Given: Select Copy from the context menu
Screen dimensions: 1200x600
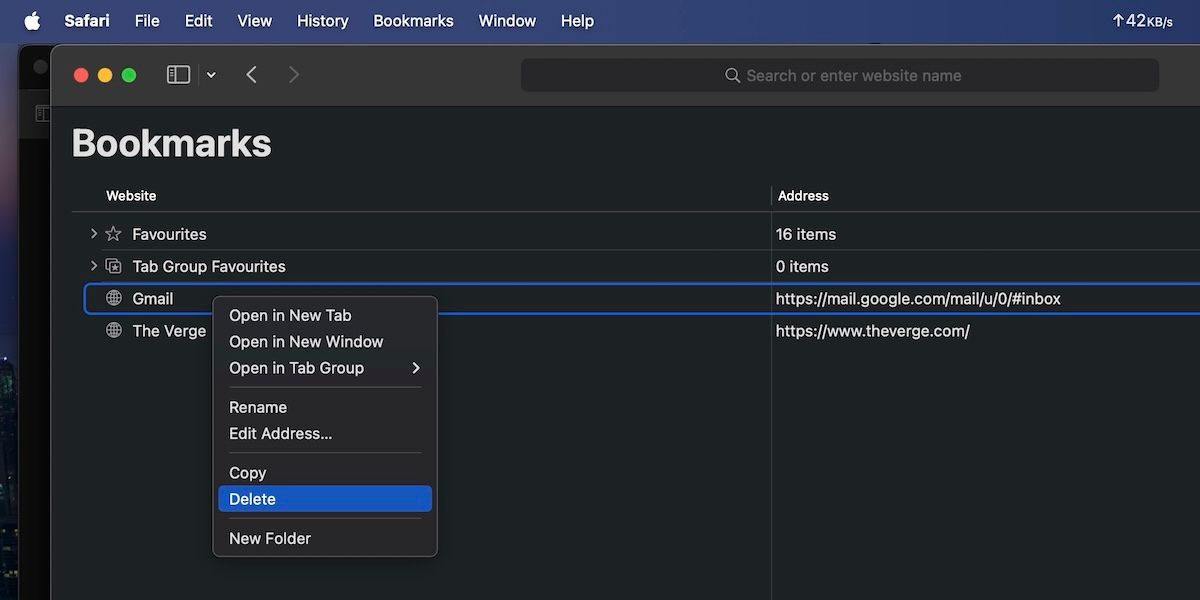Looking at the screenshot, I should click(247, 472).
